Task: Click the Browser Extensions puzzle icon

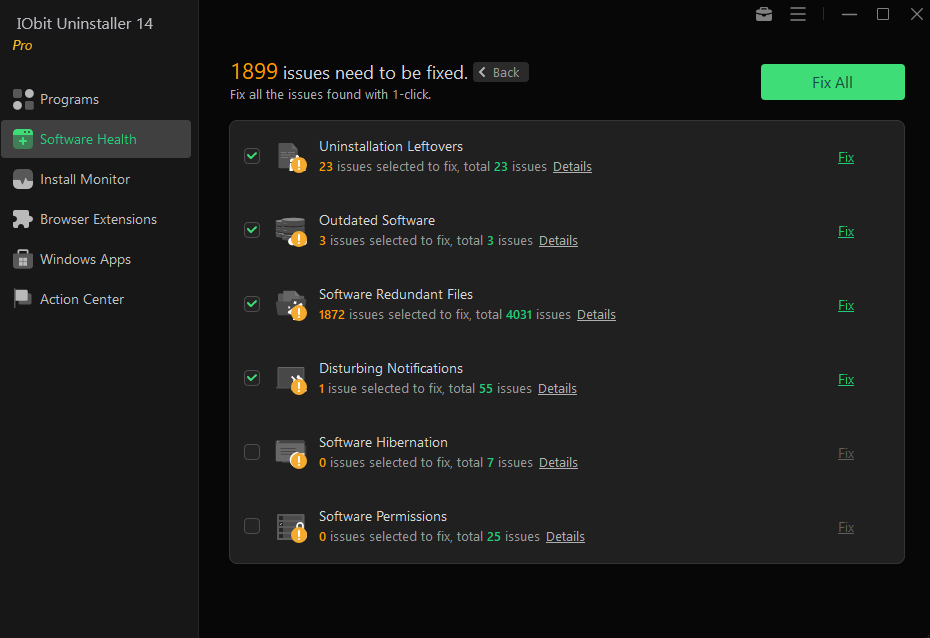Action: (x=23, y=219)
